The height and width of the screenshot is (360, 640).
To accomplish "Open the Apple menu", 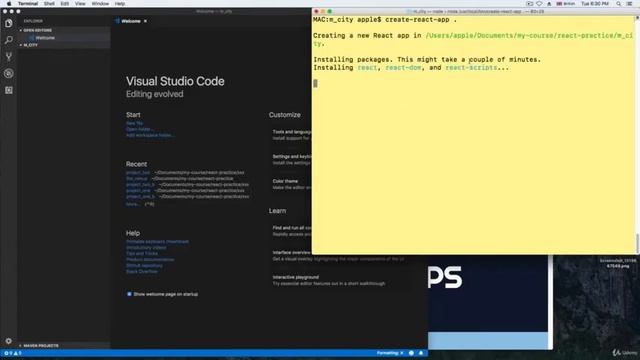I will tap(9, 4).
